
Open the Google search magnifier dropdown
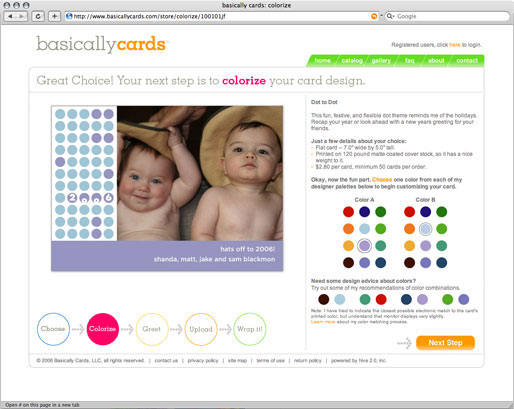(390, 16)
